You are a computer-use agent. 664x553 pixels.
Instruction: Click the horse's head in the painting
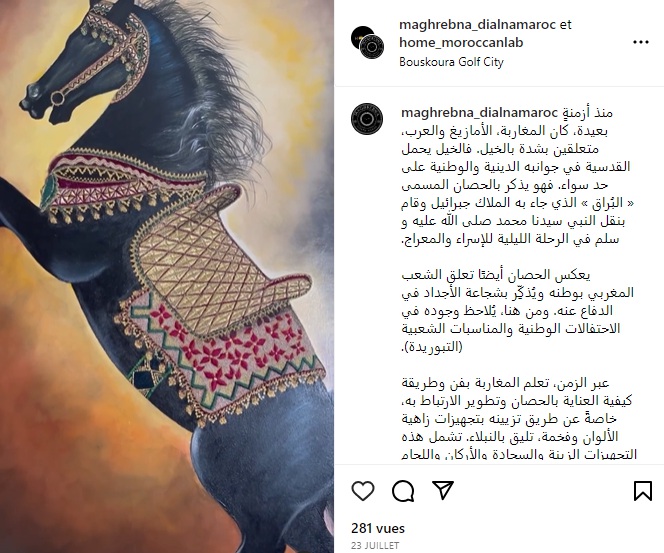tap(85, 64)
